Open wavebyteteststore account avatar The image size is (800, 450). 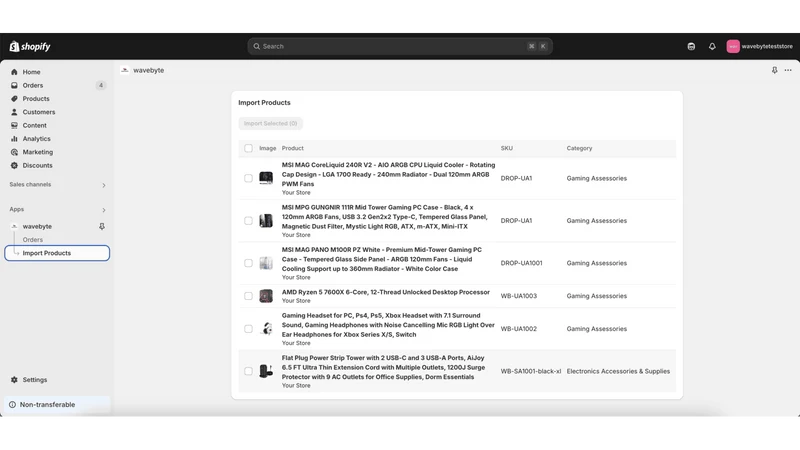(x=733, y=46)
